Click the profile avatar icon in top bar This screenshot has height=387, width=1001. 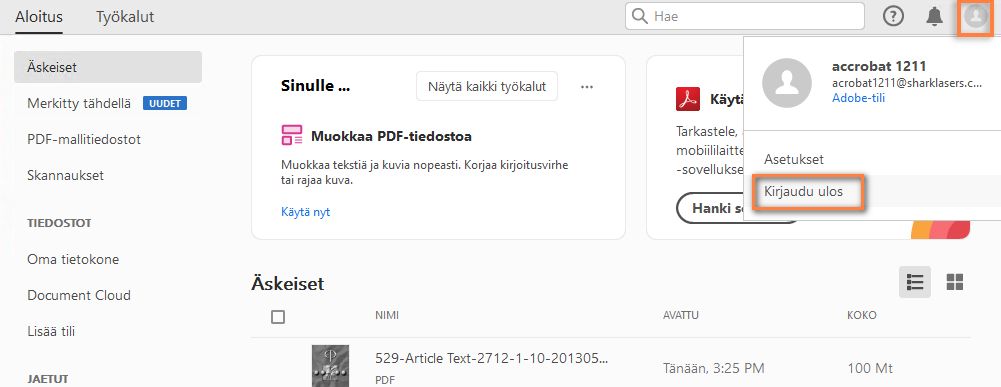point(975,17)
